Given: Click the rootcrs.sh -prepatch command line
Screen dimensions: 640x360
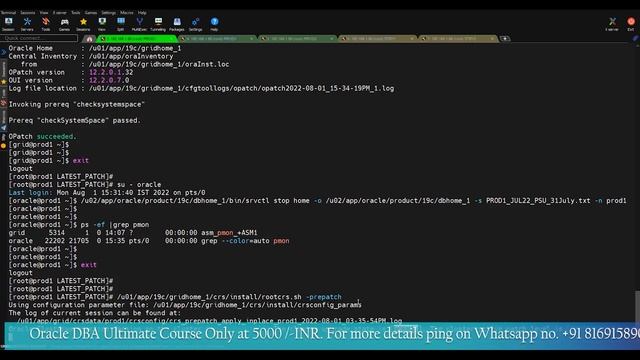Looking at the screenshot, I should click(229, 297).
